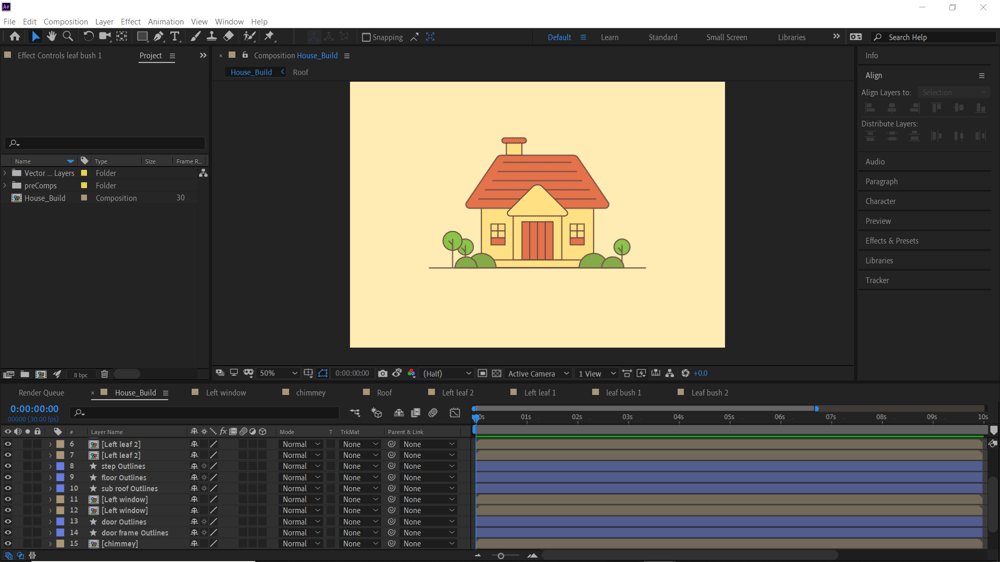
Task: Open the Animation menu
Action: coord(166,22)
